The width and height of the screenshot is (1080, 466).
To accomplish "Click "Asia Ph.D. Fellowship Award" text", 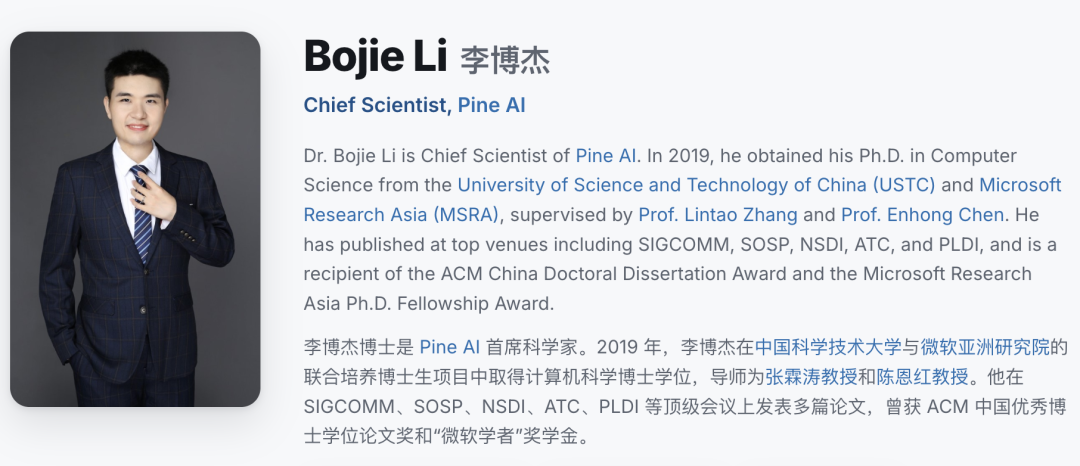I will click(x=428, y=304).
